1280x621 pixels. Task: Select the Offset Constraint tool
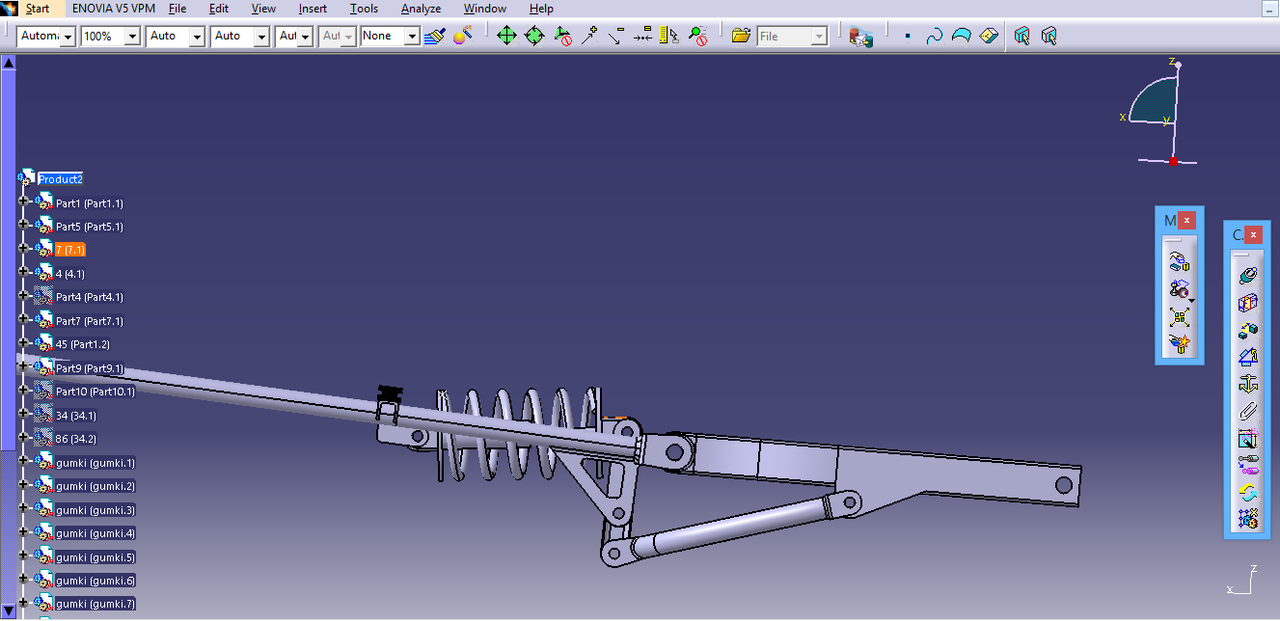tap(1247, 329)
